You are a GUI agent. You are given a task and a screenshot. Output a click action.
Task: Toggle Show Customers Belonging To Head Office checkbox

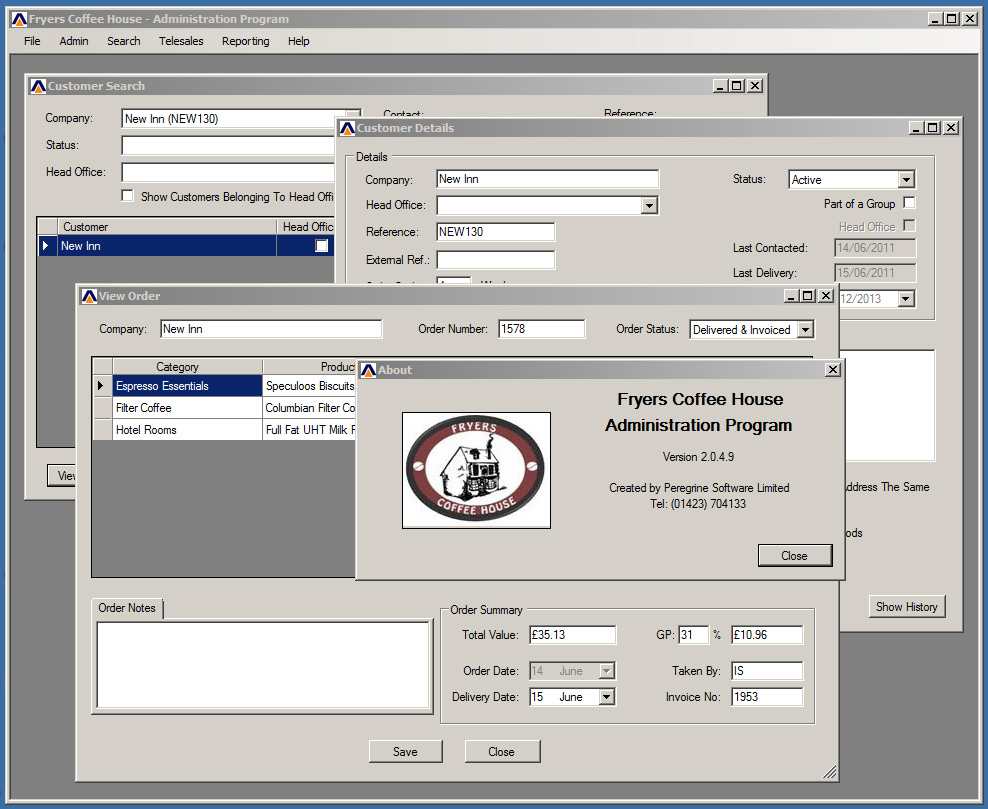pyautogui.click(x=128, y=196)
